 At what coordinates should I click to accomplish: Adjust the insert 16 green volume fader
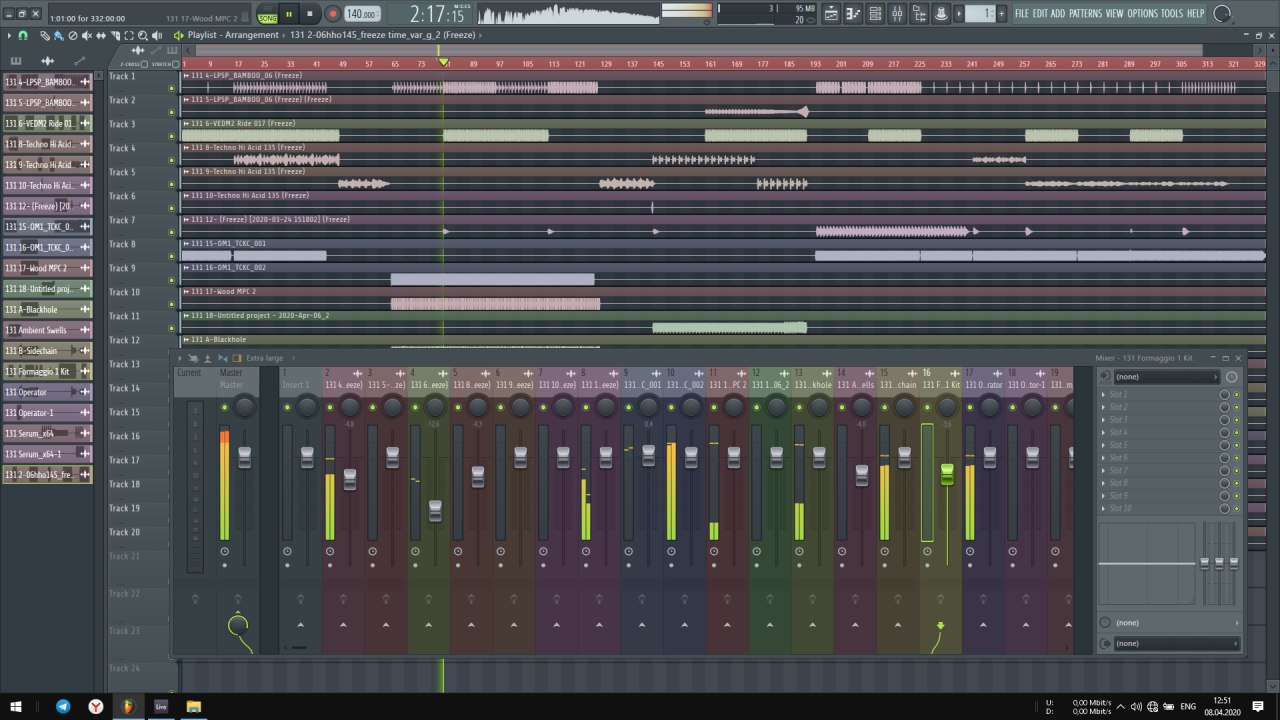pos(947,474)
